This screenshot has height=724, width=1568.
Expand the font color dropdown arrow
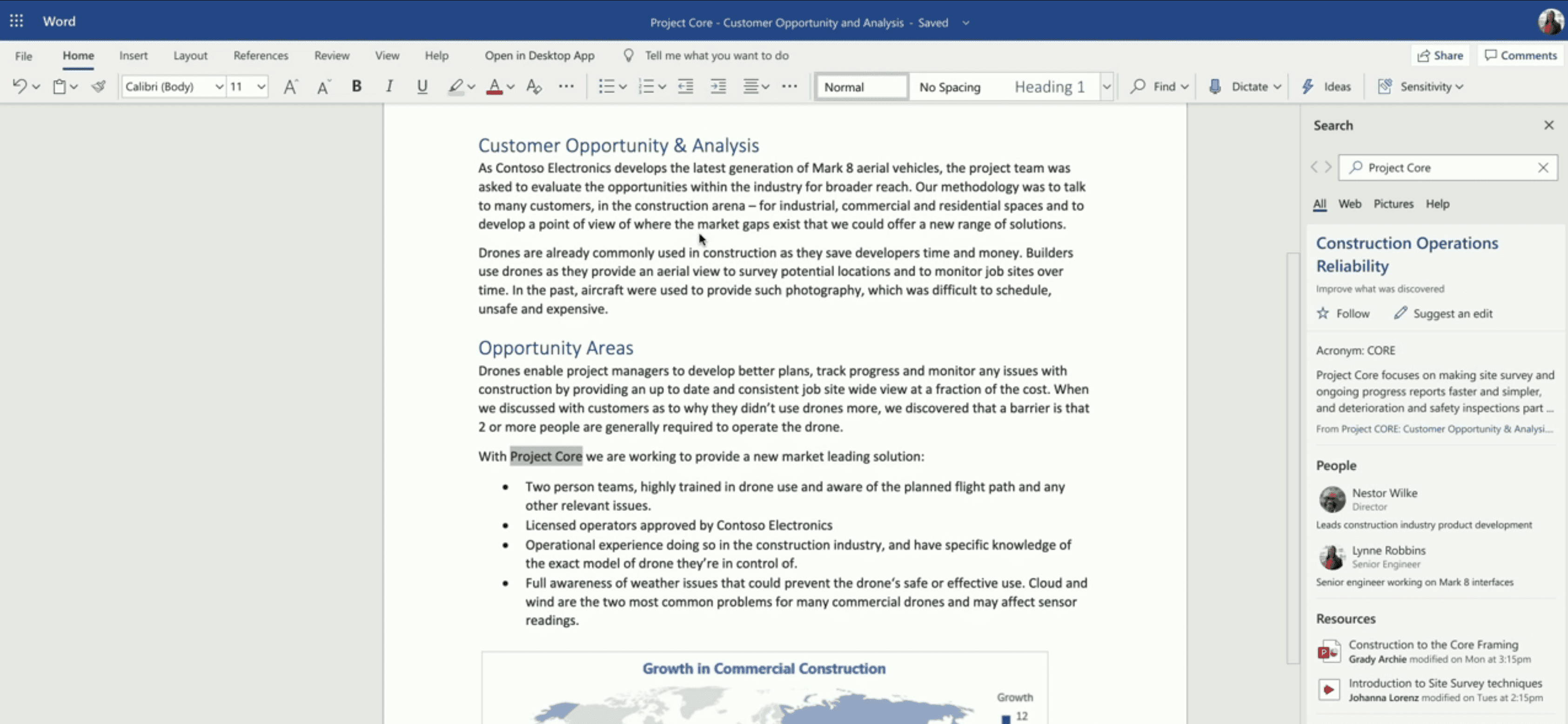click(x=511, y=87)
